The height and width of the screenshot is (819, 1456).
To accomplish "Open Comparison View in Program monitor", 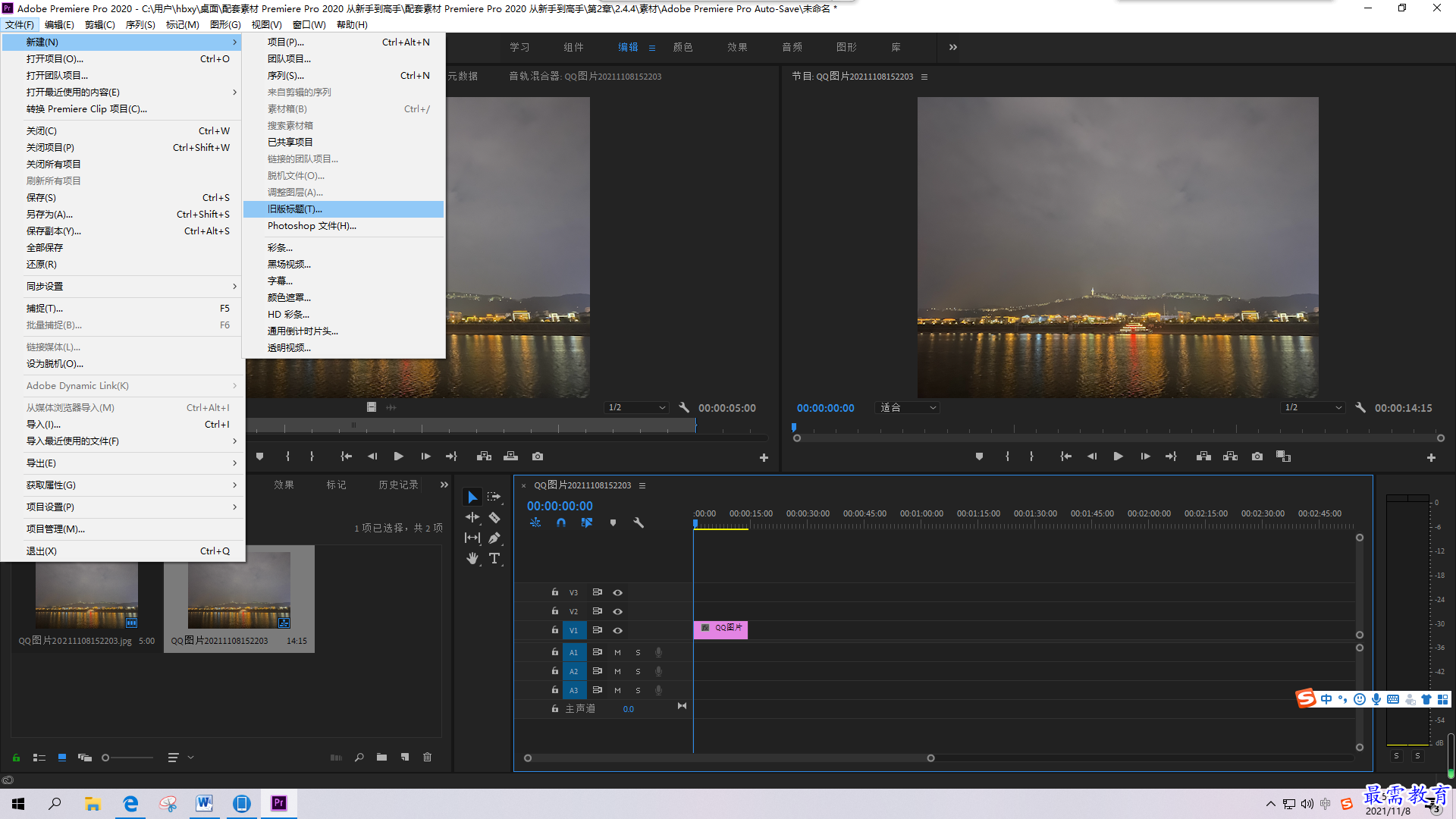I will (x=1283, y=457).
